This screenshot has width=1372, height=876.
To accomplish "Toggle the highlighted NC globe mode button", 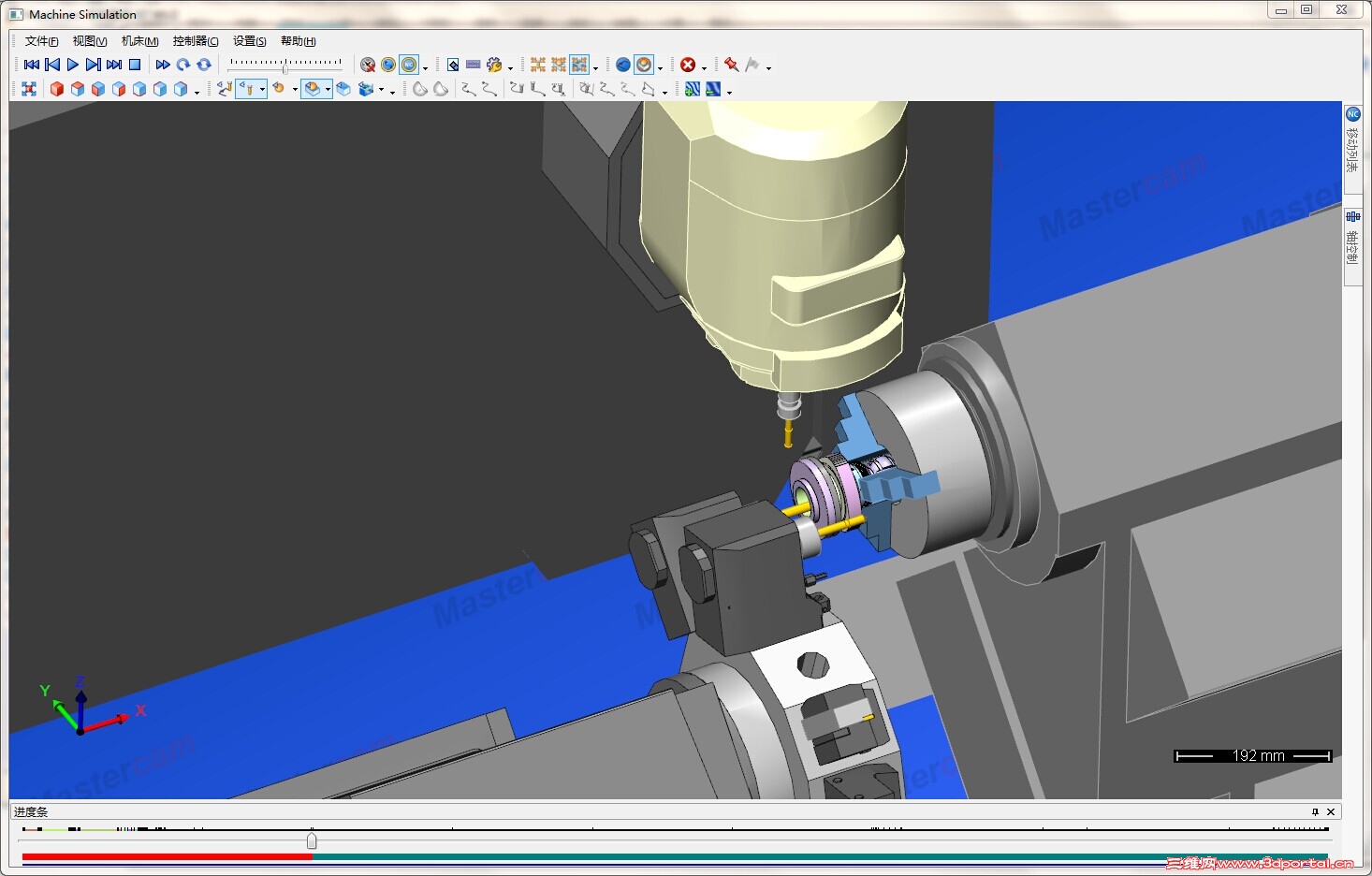I will click(x=409, y=65).
